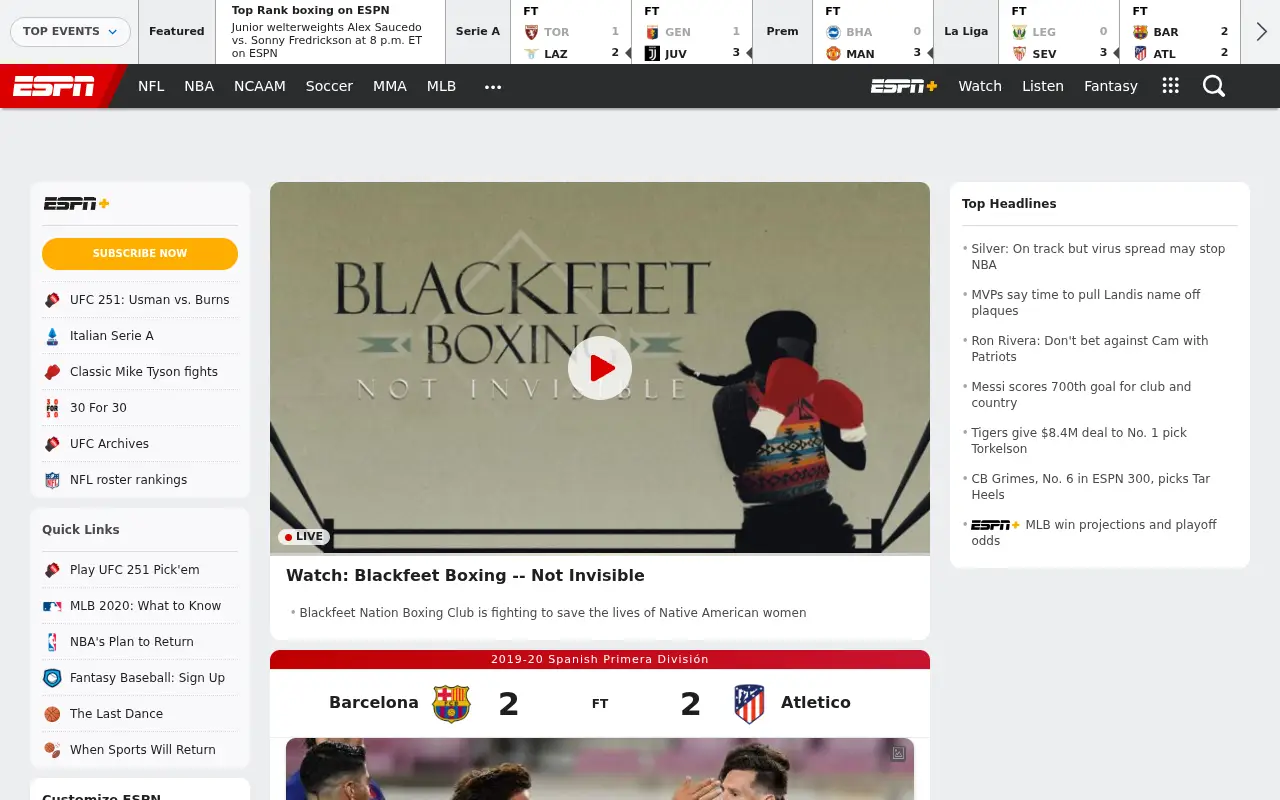This screenshot has height=800, width=1280.
Task: Click the 30 For 30 icon
Action: coord(52,408)
